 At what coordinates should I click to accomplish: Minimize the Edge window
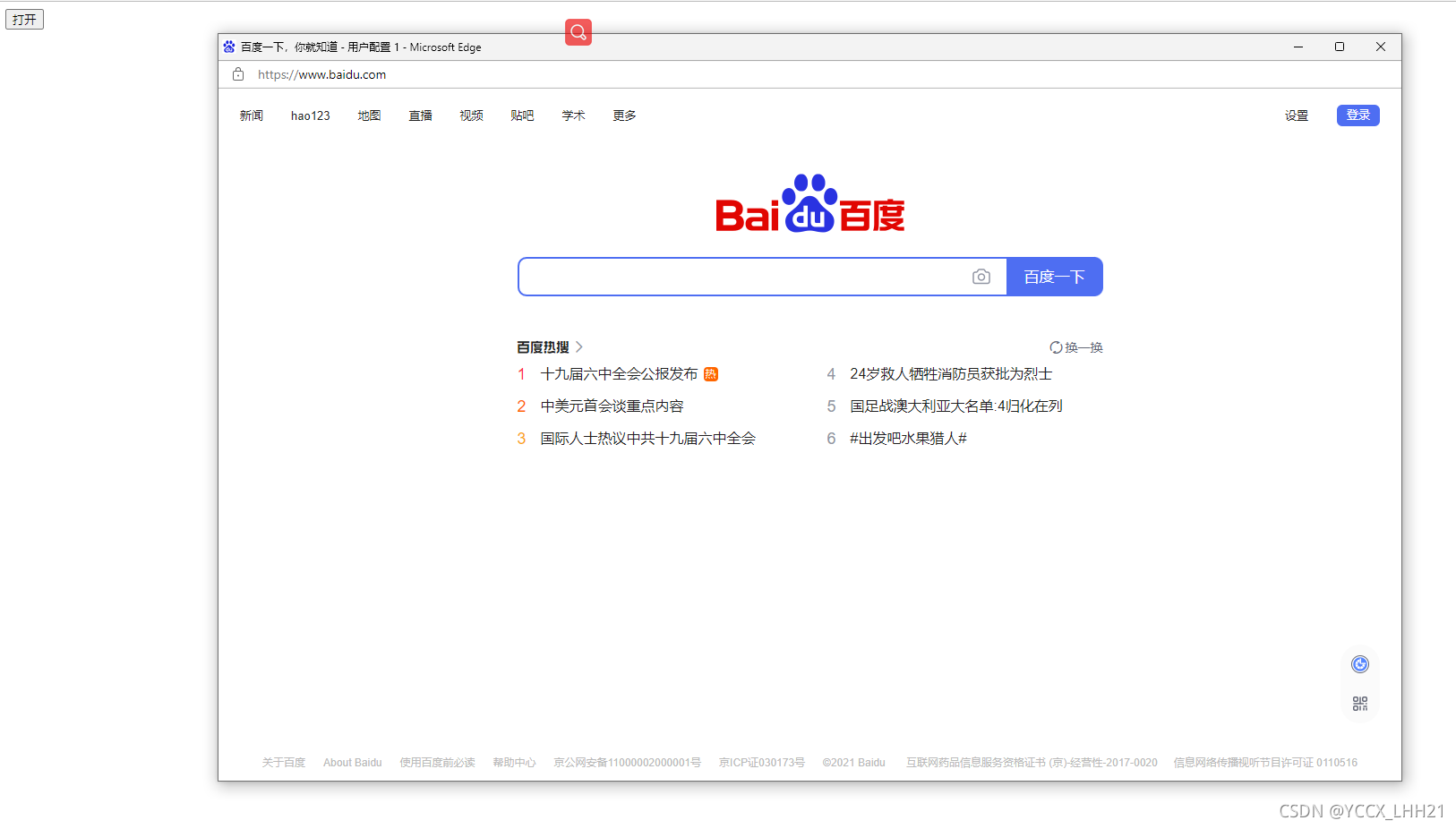[x=1298, y=47]
